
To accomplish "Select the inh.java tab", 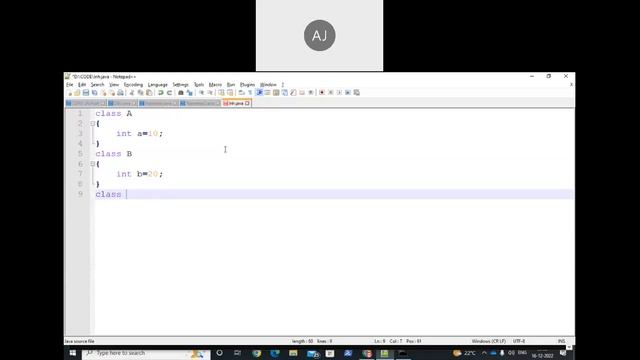I will [236, 103].
